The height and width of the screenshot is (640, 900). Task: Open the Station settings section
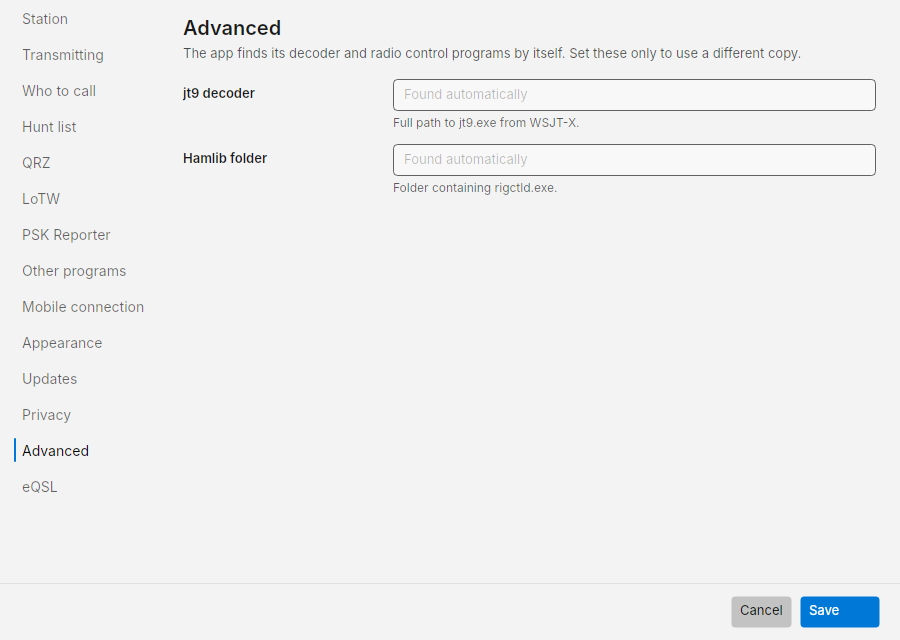(45, 19)
